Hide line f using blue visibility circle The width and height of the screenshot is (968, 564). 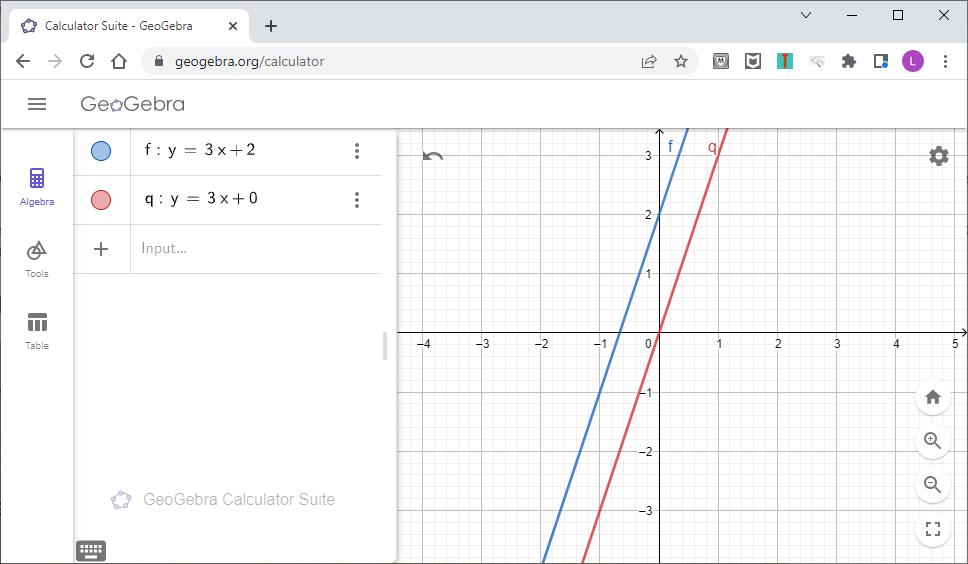pyautogui.click(x=101, y=151)
